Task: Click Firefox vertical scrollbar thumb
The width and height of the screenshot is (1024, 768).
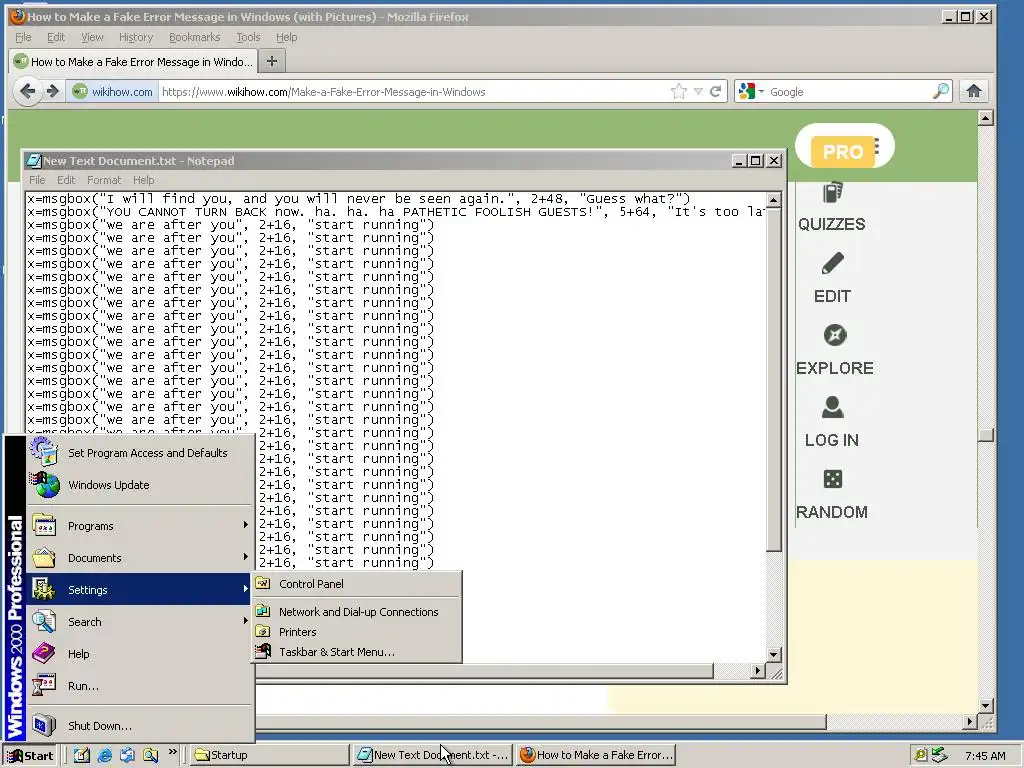Action: click(986, 435)
